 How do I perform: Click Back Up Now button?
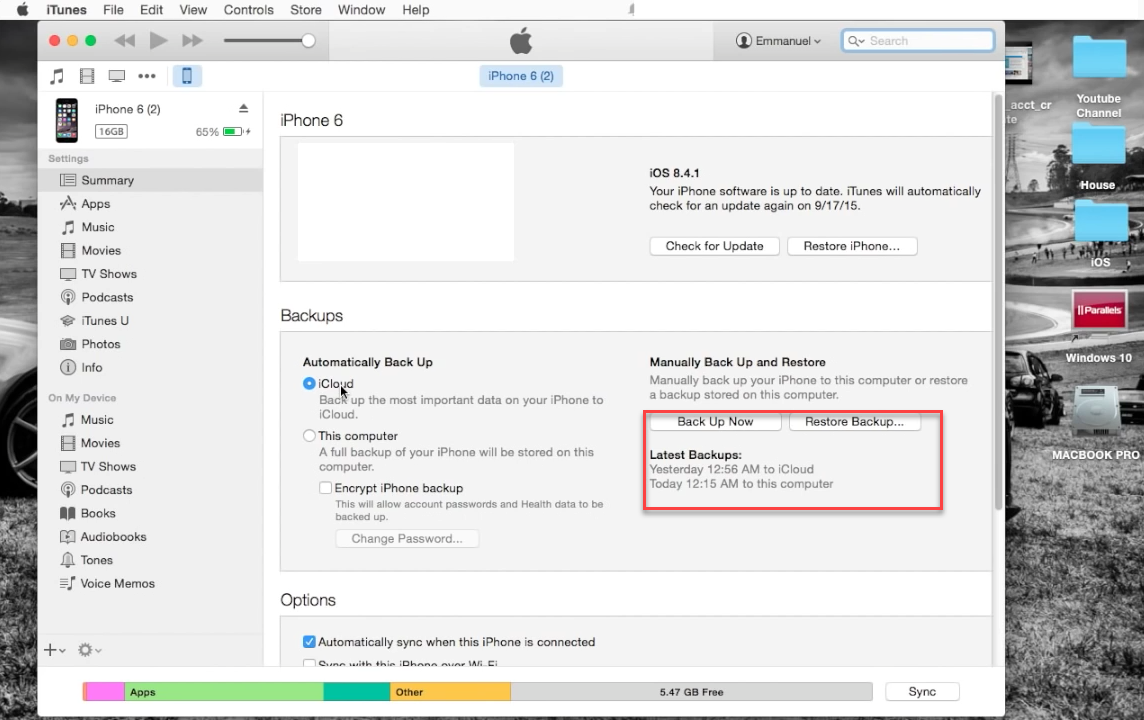coord(715,422)
